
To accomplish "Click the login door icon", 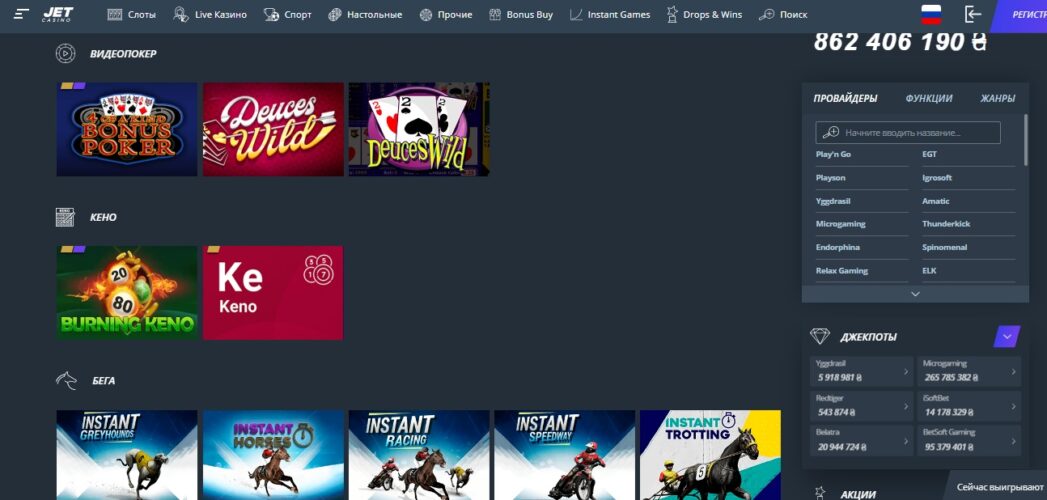I will coord(972,14).
